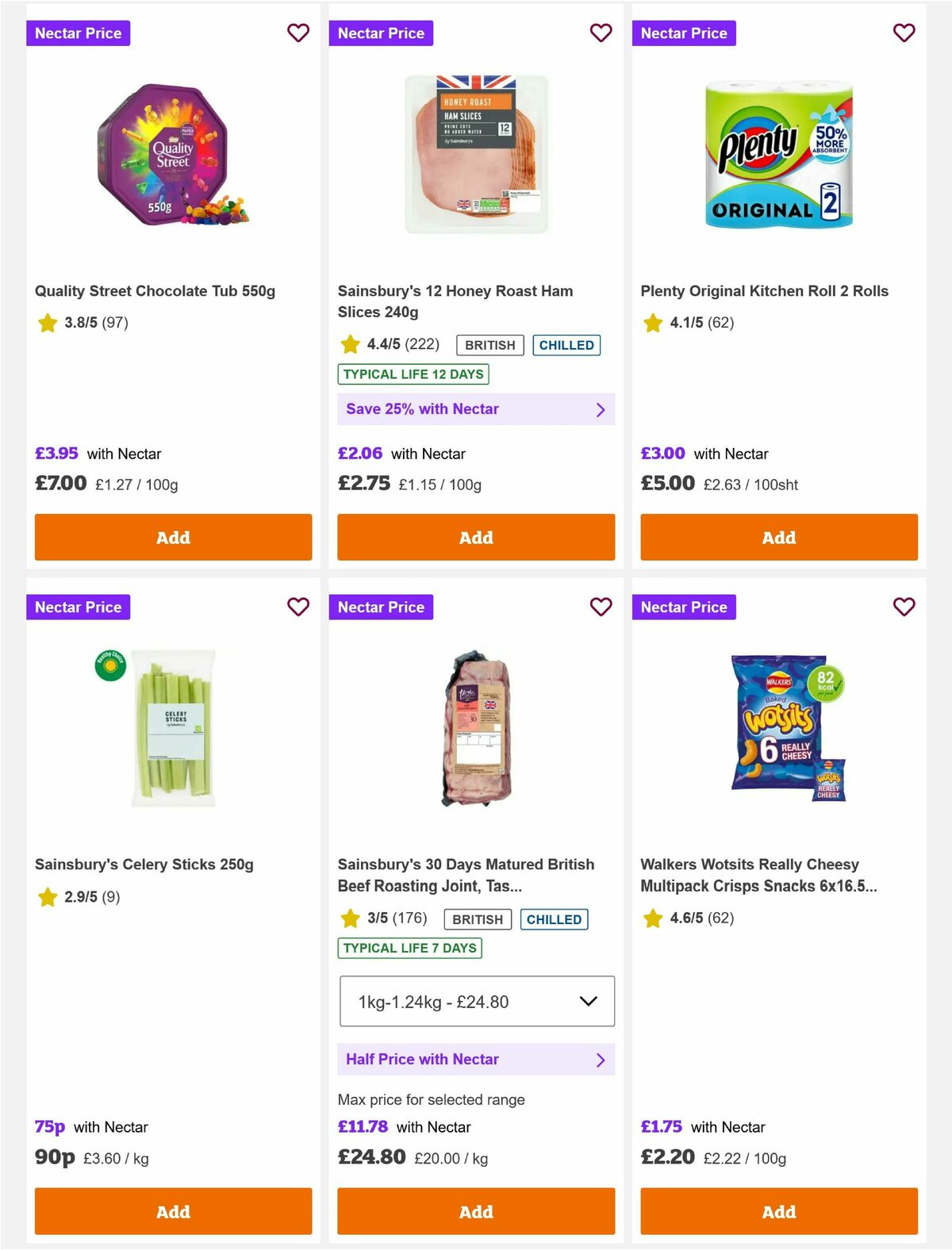Image resolution: width=952 pixels, height=1250 pixels.
Task: Click the Nectar Price badge on the kitchen roll
Action: coord(685,33)
